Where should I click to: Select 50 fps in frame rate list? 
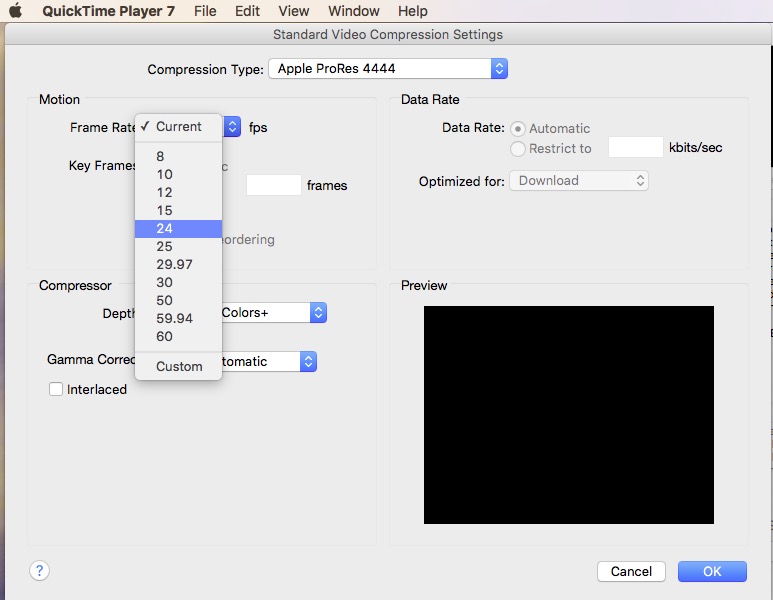[x=178, y=300]
